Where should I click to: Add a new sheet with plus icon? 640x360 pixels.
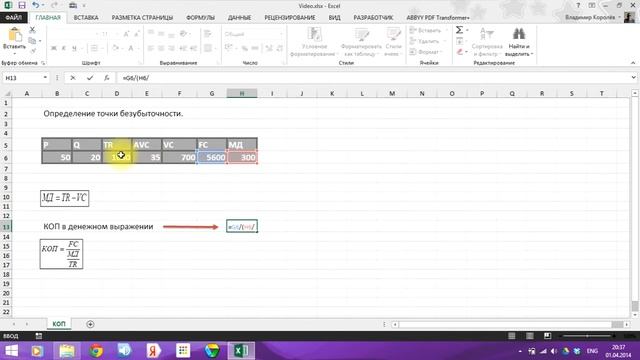click(90, 324)
